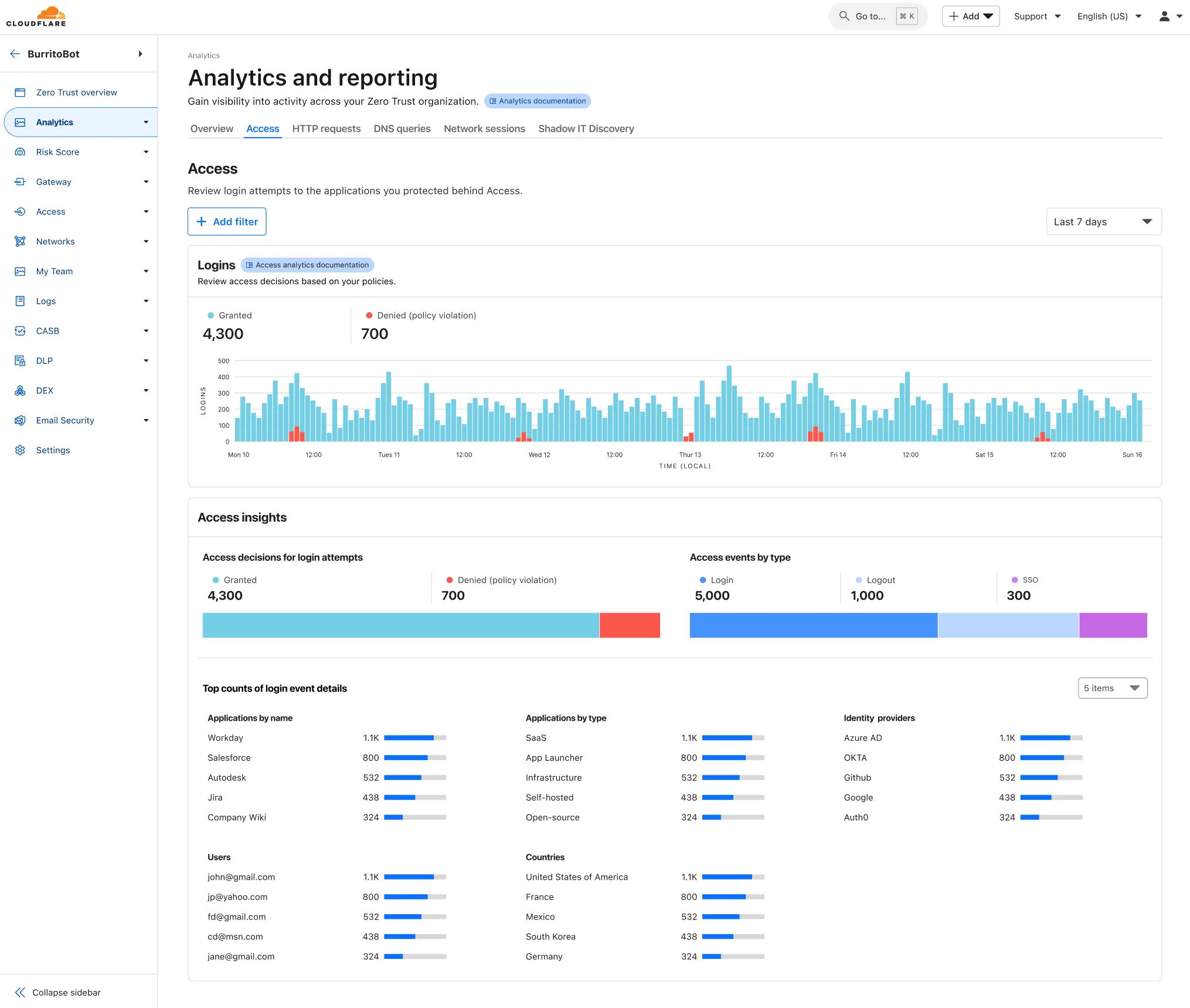Click the Add filter button
1190x1008 pixels.
pyautogui.click(x=227, y=222)
